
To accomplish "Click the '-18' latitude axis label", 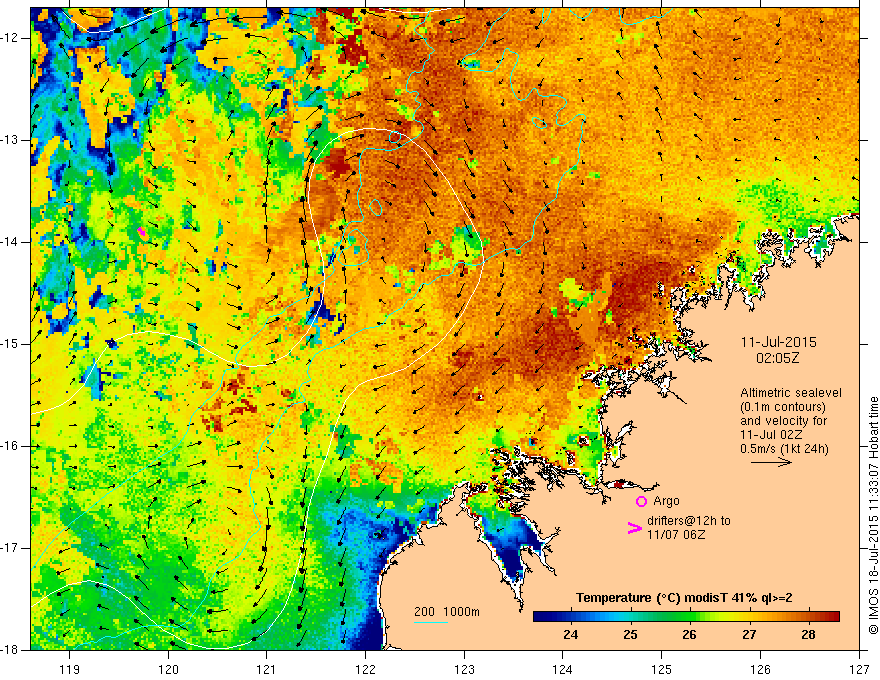I will tap(11, 650).
